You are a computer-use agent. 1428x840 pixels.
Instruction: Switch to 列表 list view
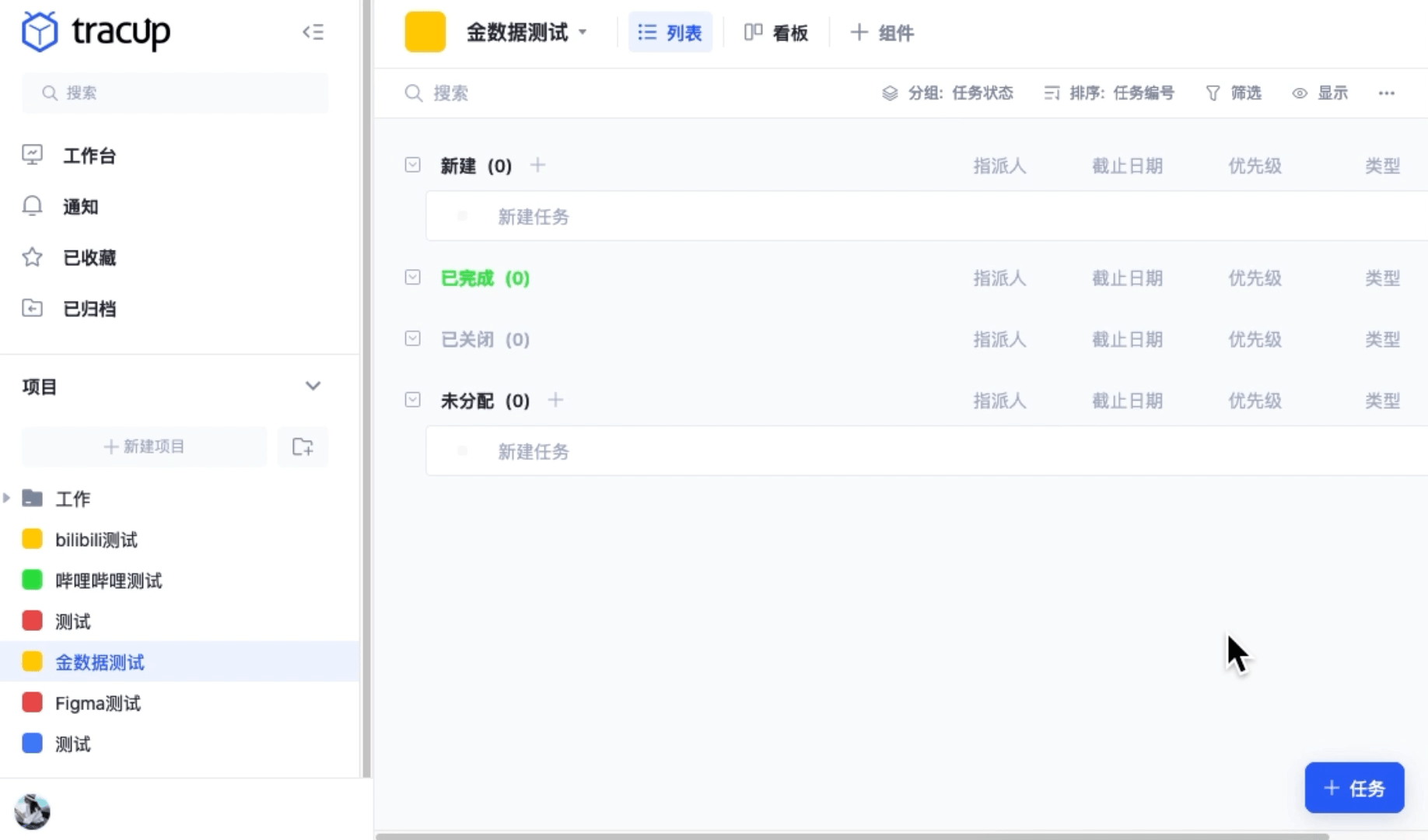670,32
